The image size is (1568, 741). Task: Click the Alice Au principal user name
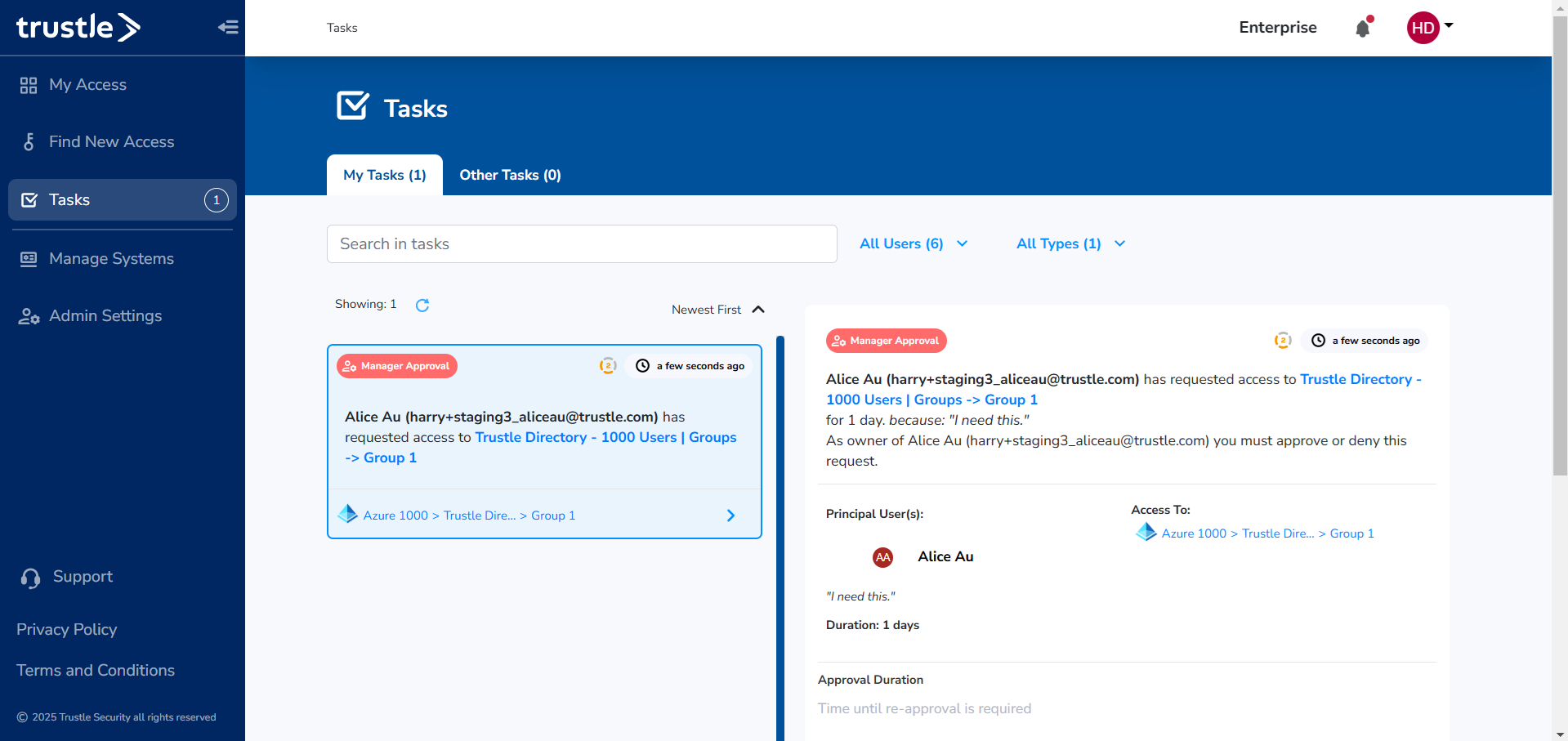(945, 556)
